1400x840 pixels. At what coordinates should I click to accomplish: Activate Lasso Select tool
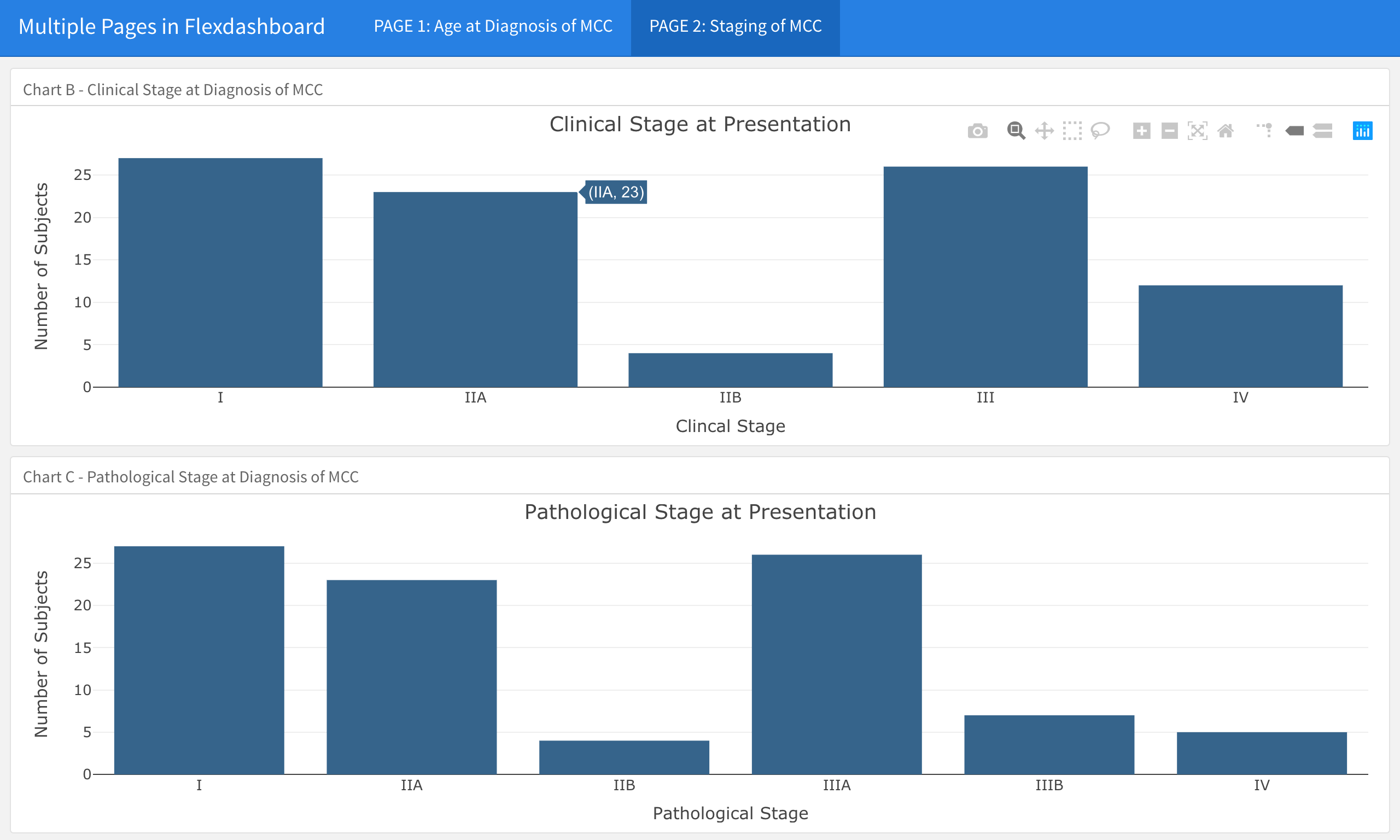(x=1100, y=131)
